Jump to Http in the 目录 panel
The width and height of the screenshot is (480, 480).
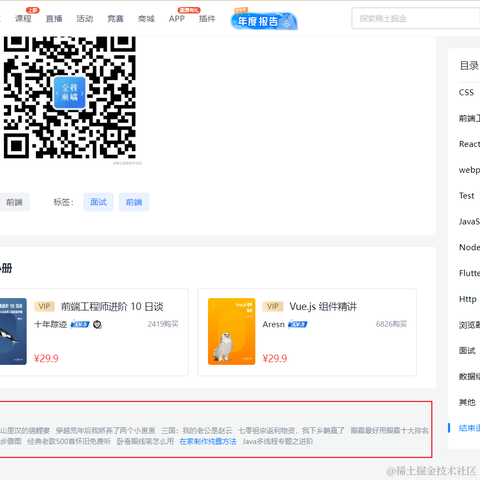click(468, 299)
